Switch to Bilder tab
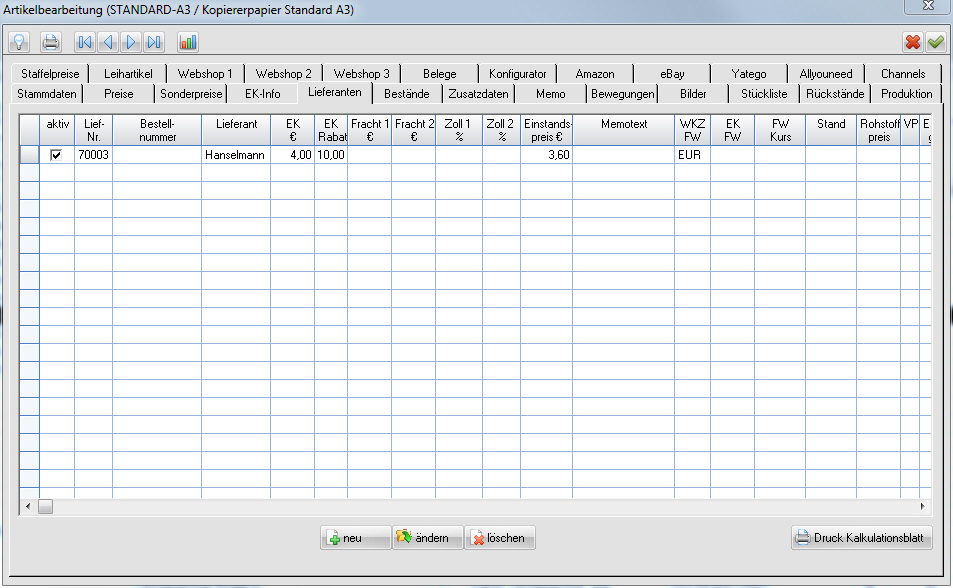The width and height of the screenshot is (953, 588). point(693,94)
